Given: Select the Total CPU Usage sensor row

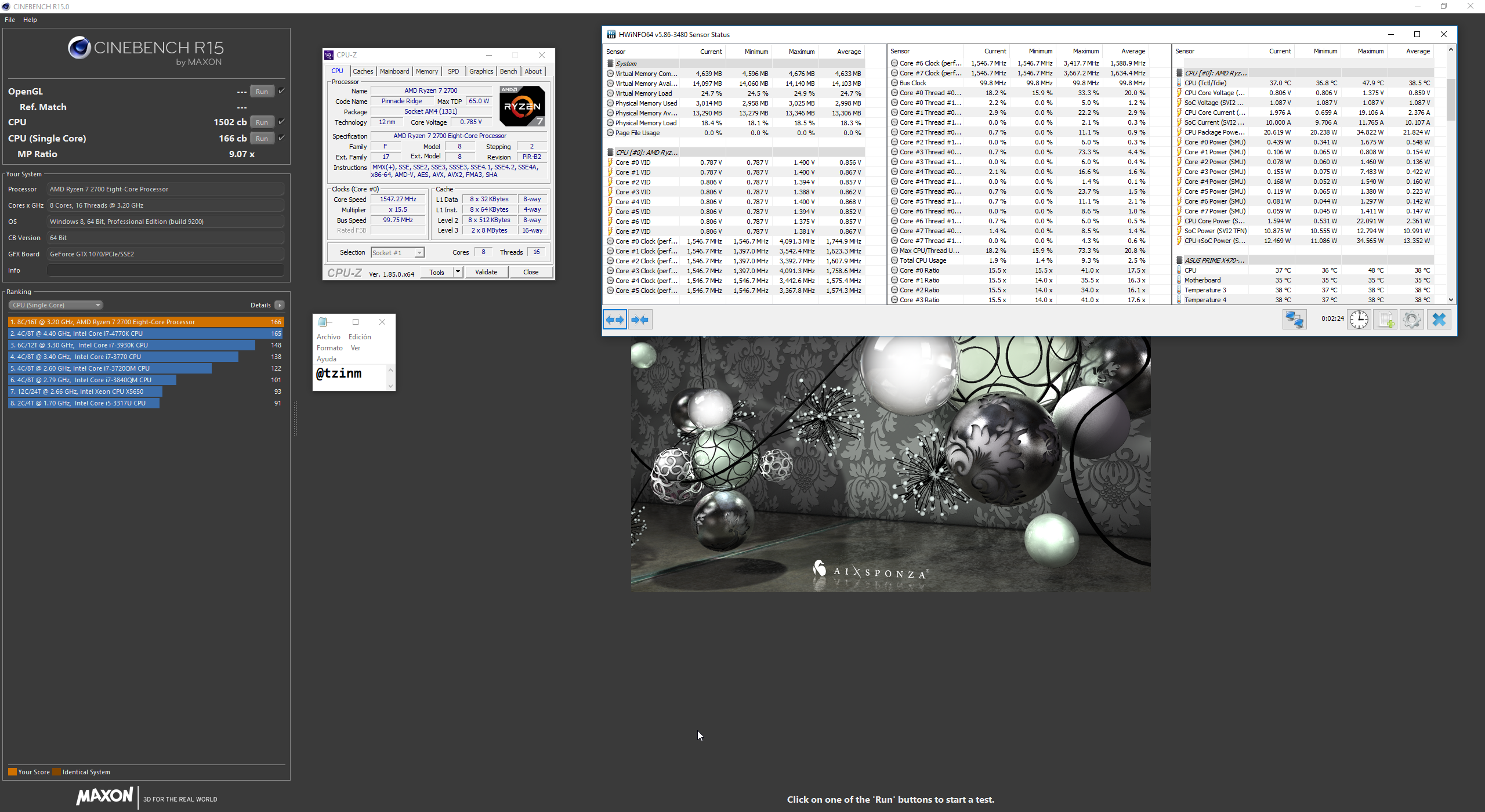Looking at the screenshot, I should (1019, 261).
